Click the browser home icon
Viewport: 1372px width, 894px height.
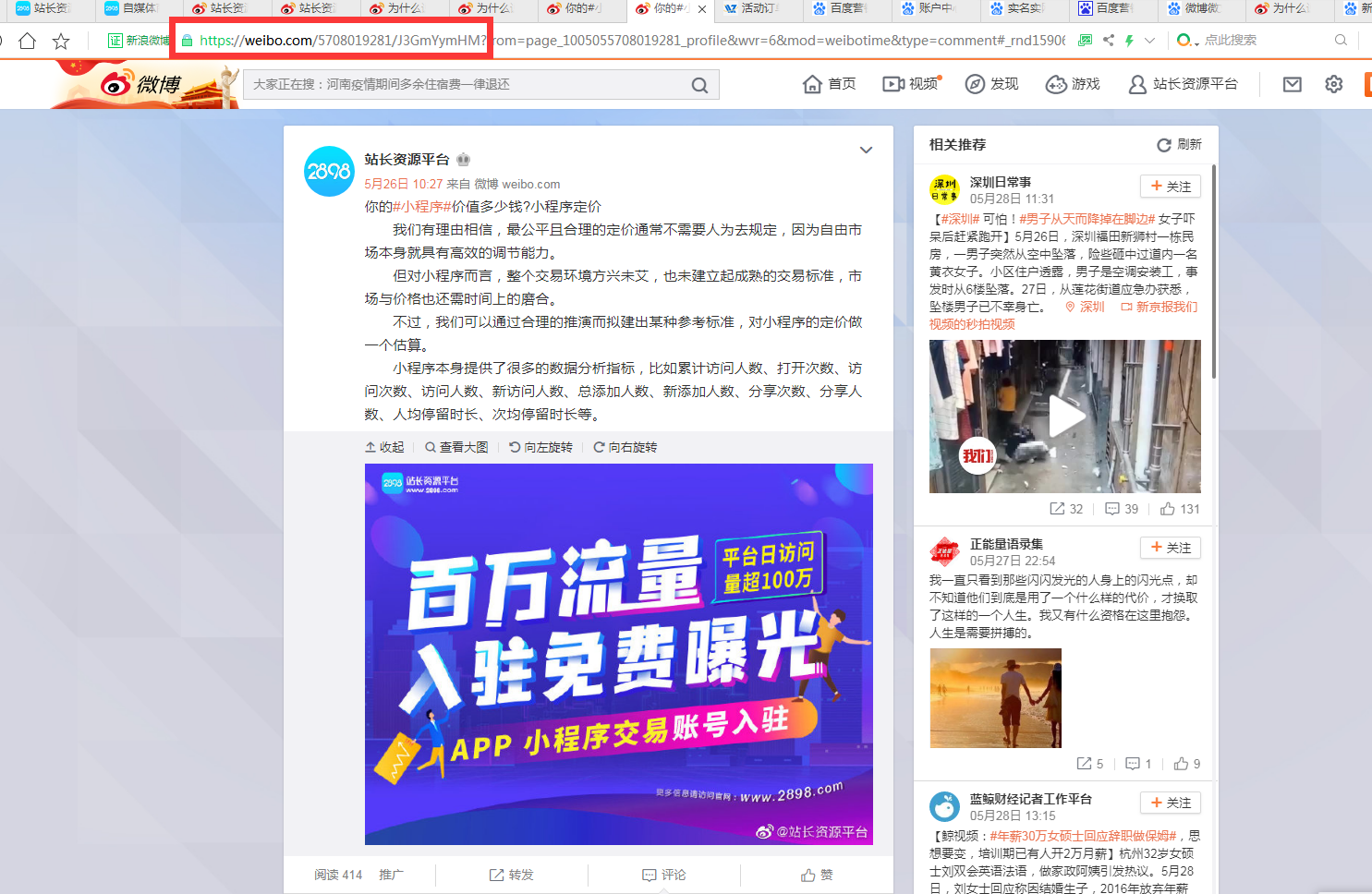[x=27, y=41]
